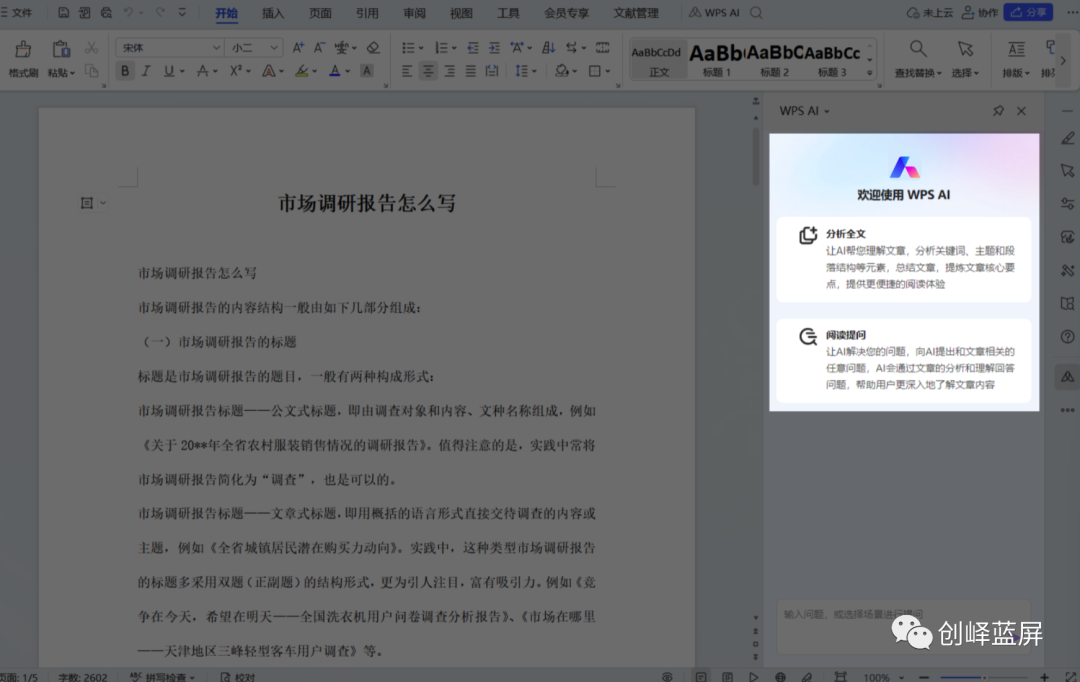Align text right
The height and width of the screenshot is (682, 1080).
450,70
